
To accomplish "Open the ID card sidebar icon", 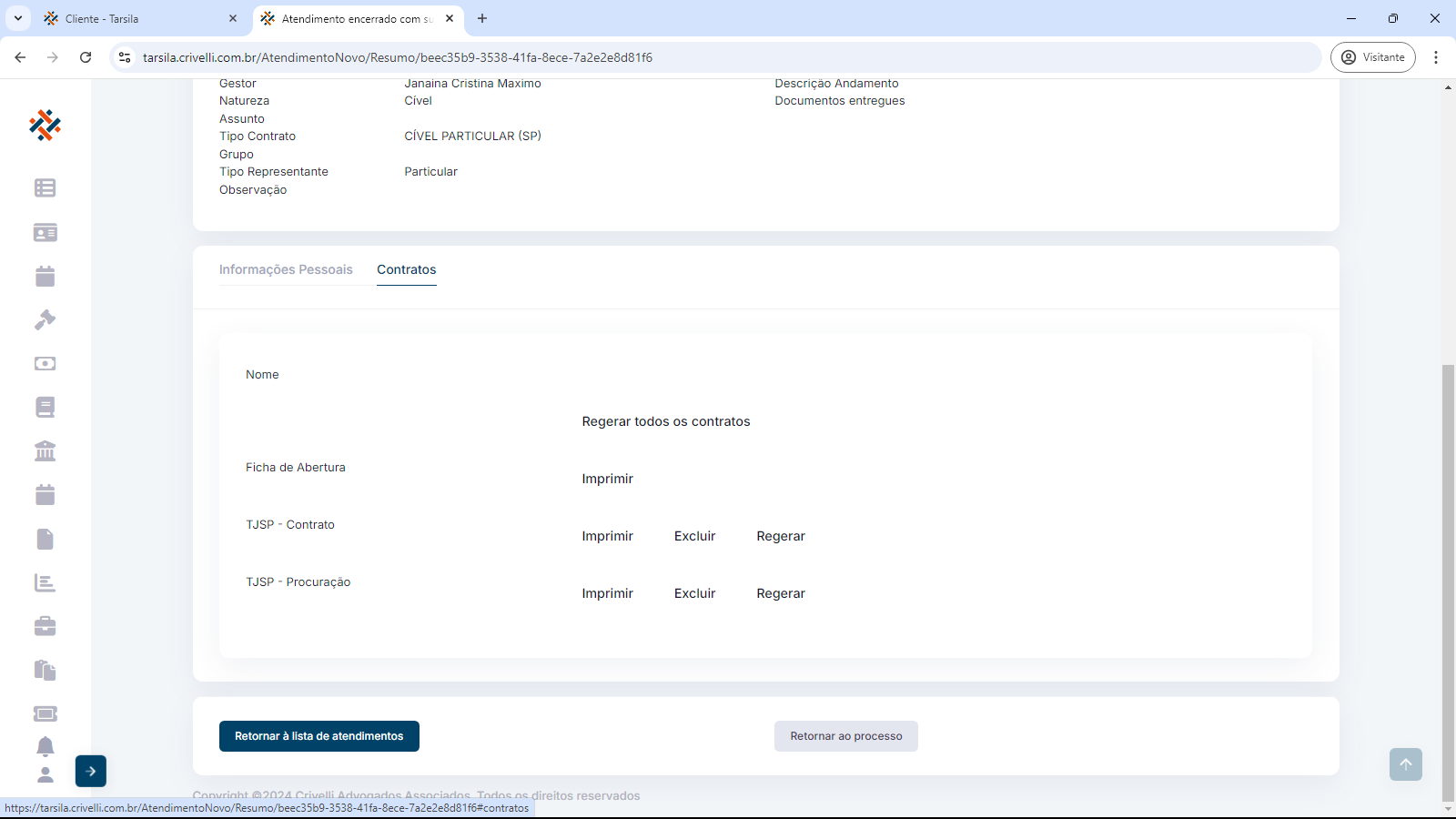I will (x=45, y=232).
